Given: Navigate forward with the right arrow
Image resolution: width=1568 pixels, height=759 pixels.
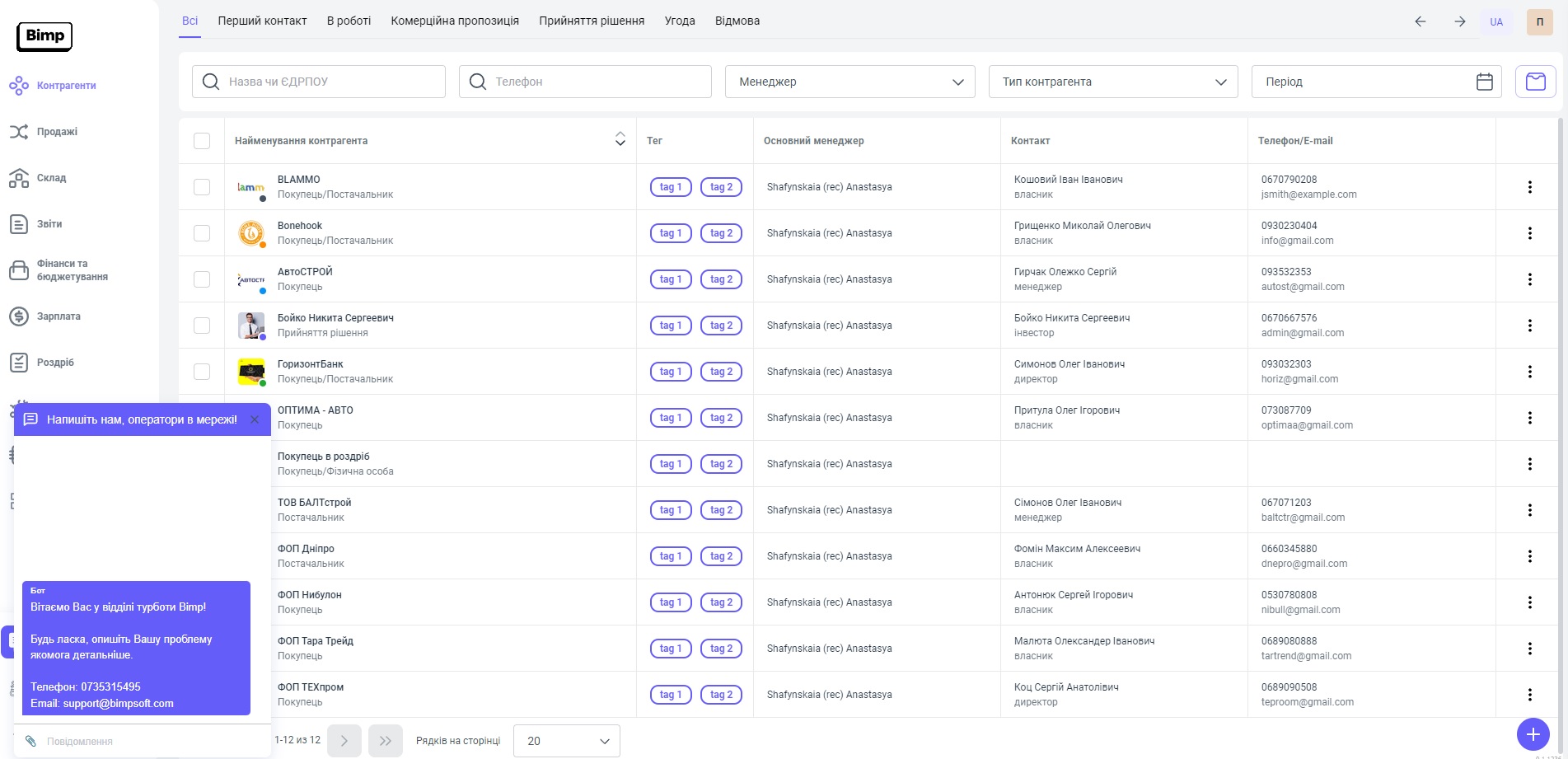Looking at the screenshot, I should [x=1460, y=21].
